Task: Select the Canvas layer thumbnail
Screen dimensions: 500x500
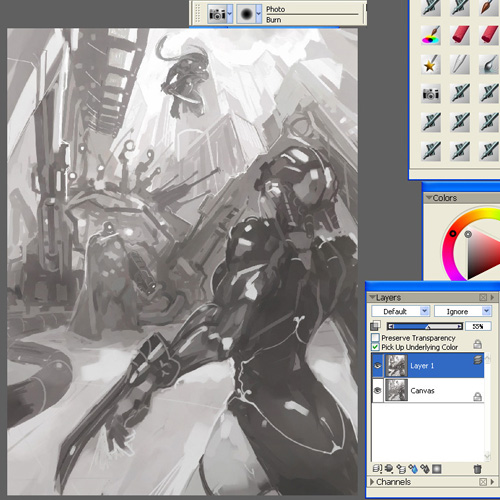Action: (396, 390)
